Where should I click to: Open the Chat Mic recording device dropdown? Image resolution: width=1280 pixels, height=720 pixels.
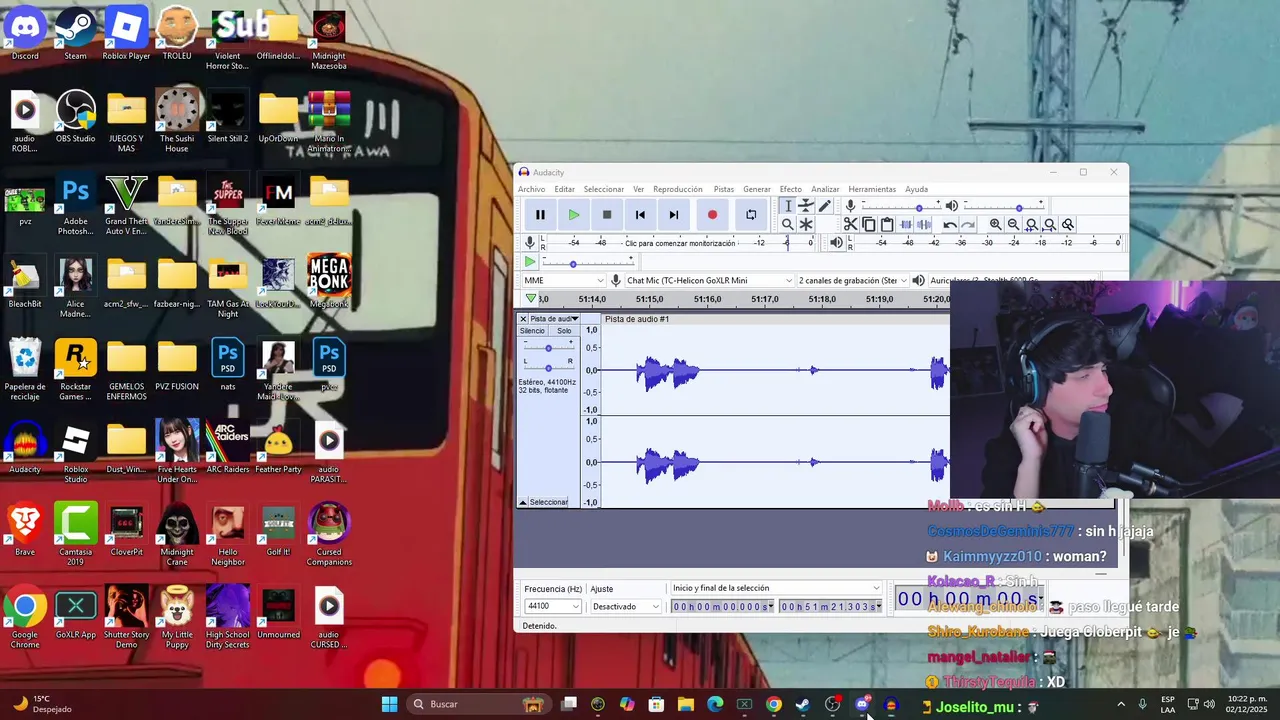pyautogui.click(x=708, y=281)
